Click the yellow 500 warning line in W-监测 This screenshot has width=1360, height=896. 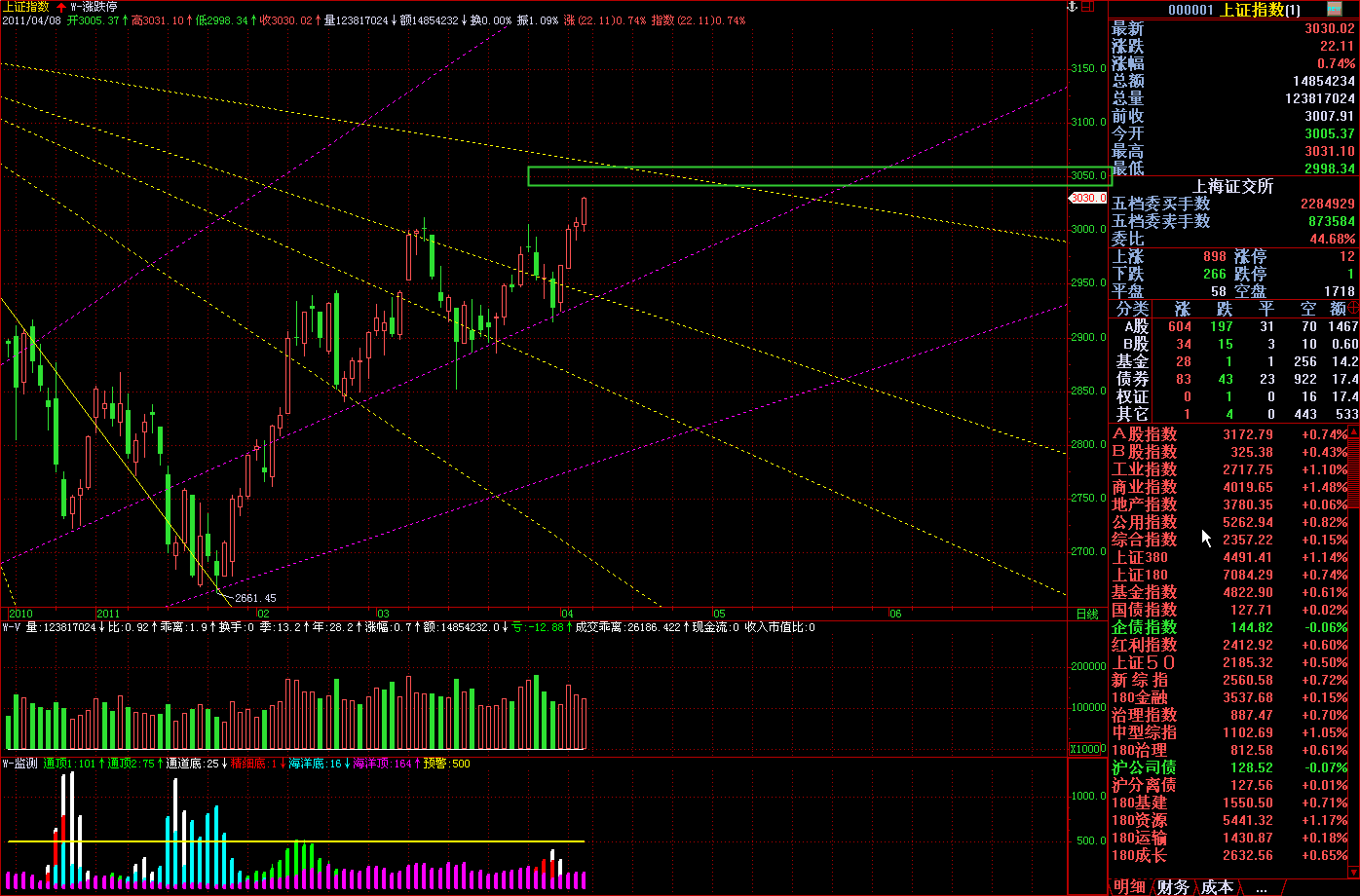(x=292, y=840)
